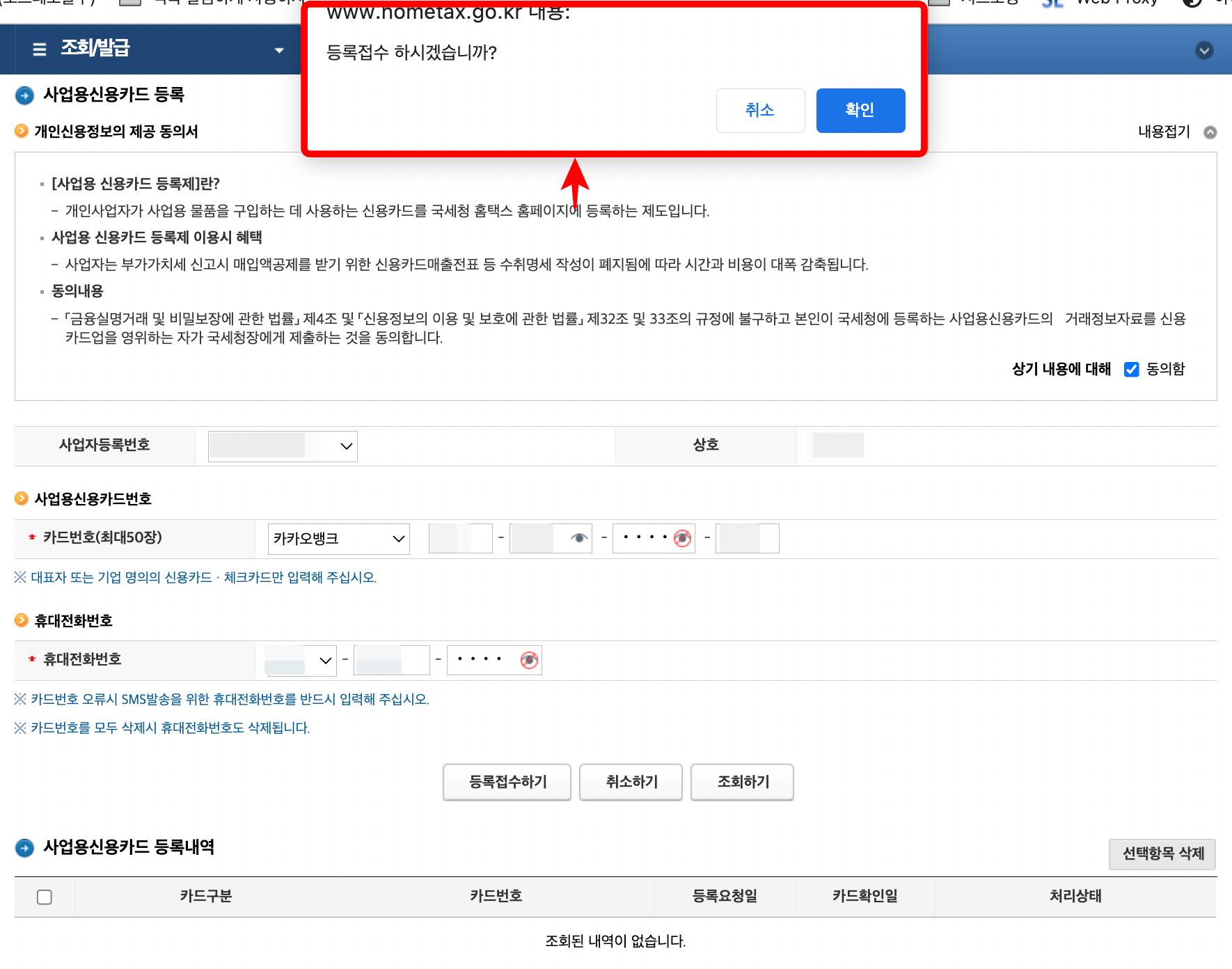Click the 선택항목 삭제 button
Image resolution: width=1232 pixels, height=969 pixels.
click(1161, 855)
